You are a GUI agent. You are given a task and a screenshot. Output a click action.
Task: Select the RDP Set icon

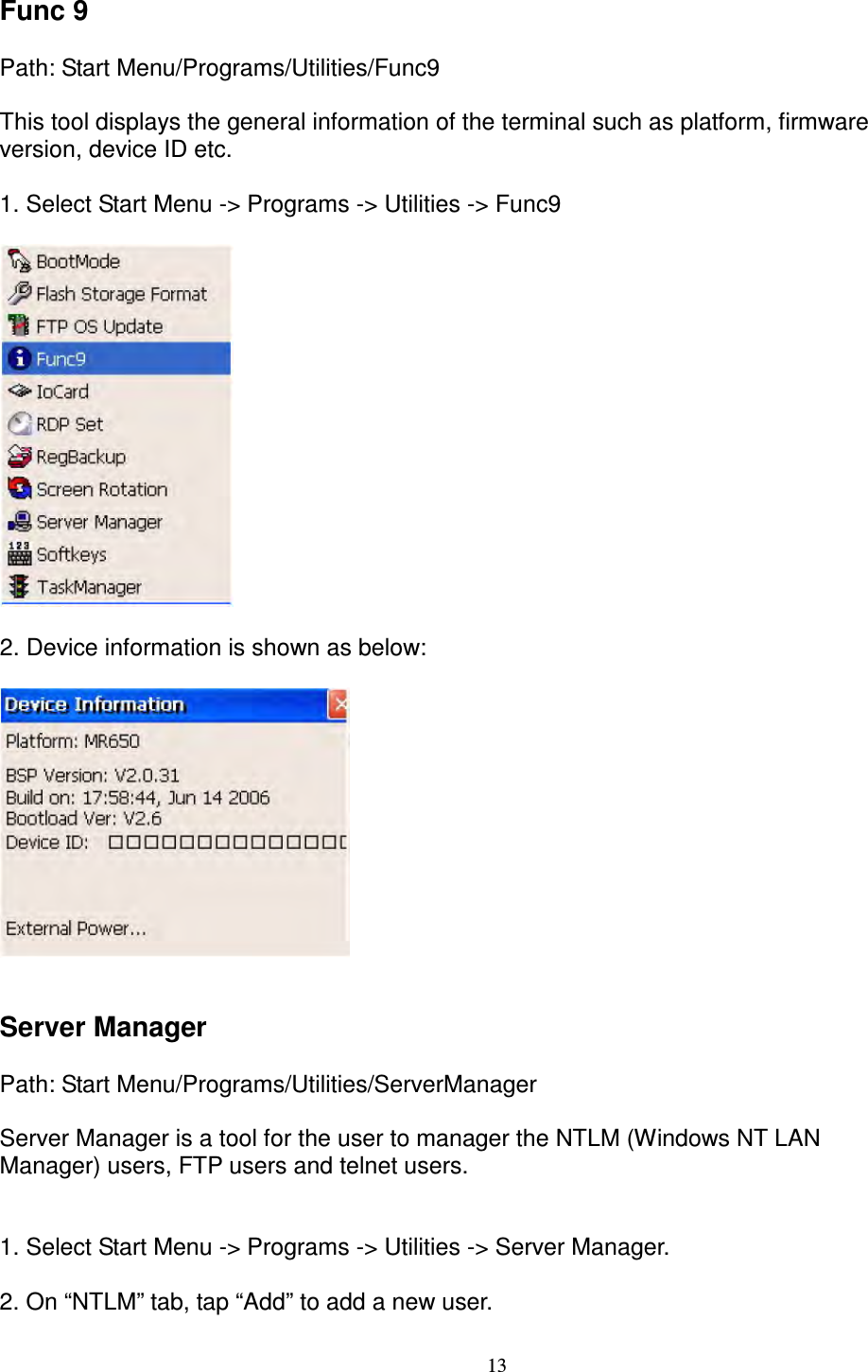point(21,424)
